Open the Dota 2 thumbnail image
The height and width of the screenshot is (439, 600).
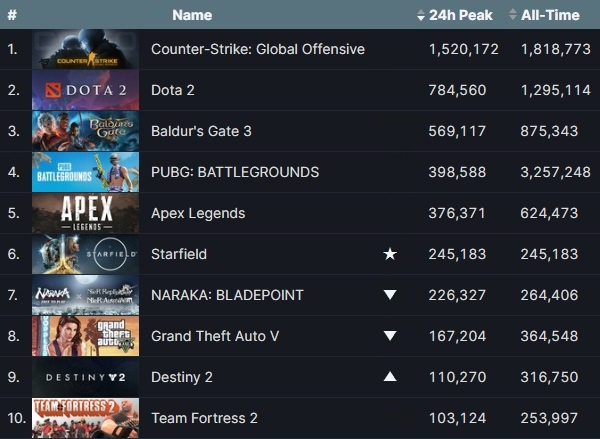pyautogui.click(x=85, y=90)
